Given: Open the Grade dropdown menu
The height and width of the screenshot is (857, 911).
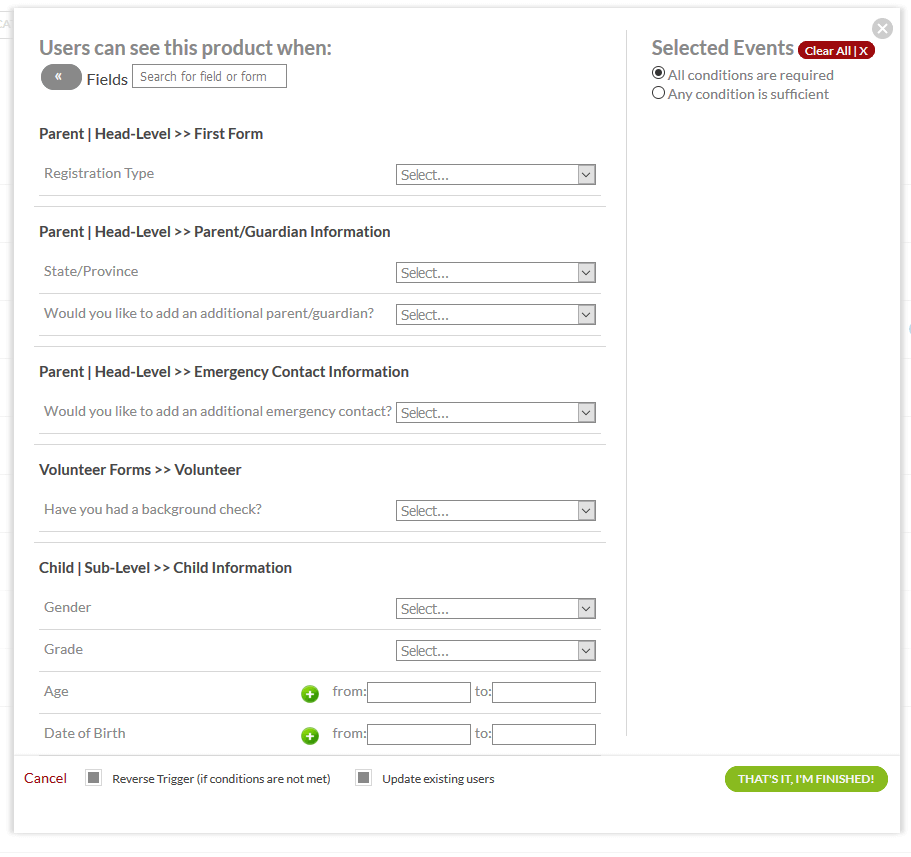Looking at the screenshot, I should coord(496,651).
